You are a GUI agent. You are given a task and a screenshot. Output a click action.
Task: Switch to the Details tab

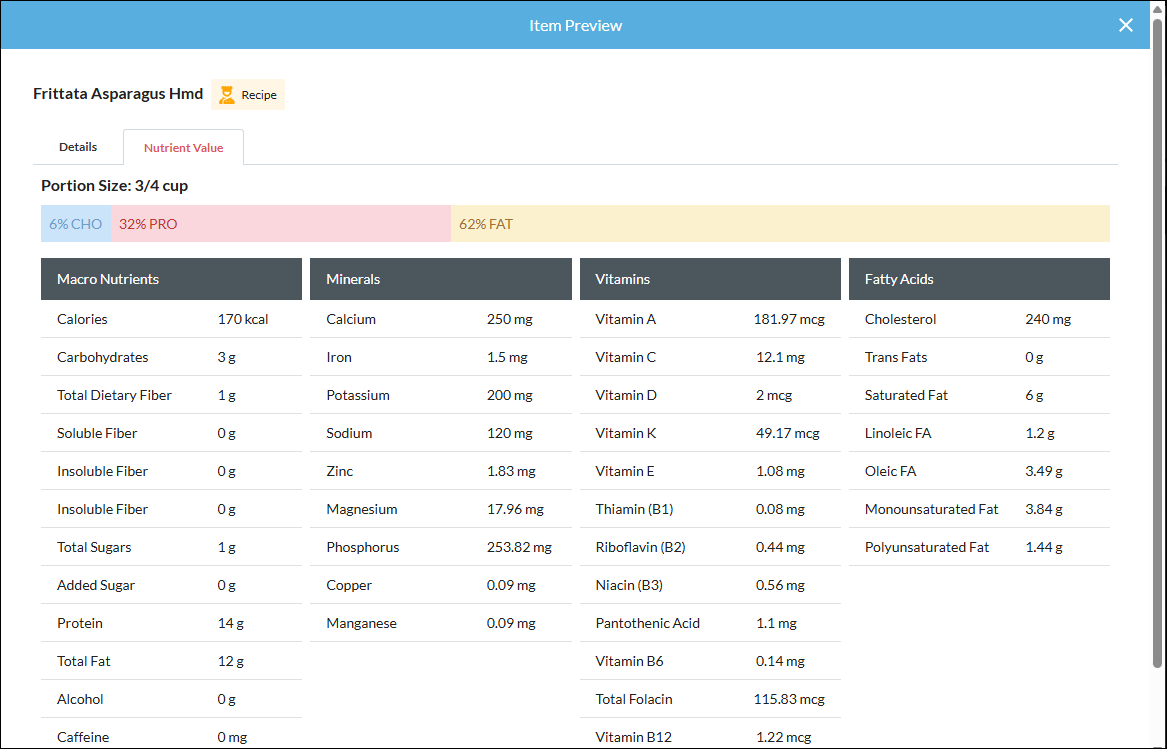[x=77, y=146]
